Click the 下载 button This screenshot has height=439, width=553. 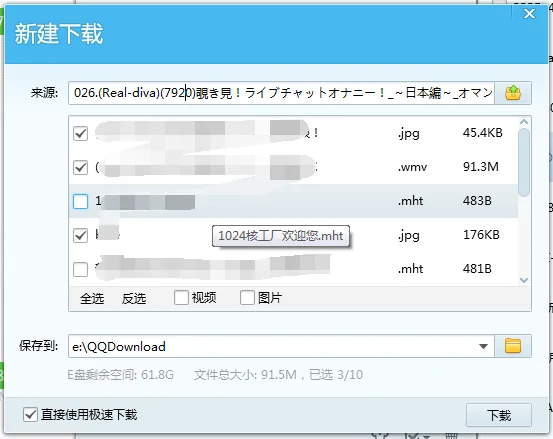pos(499,415)
